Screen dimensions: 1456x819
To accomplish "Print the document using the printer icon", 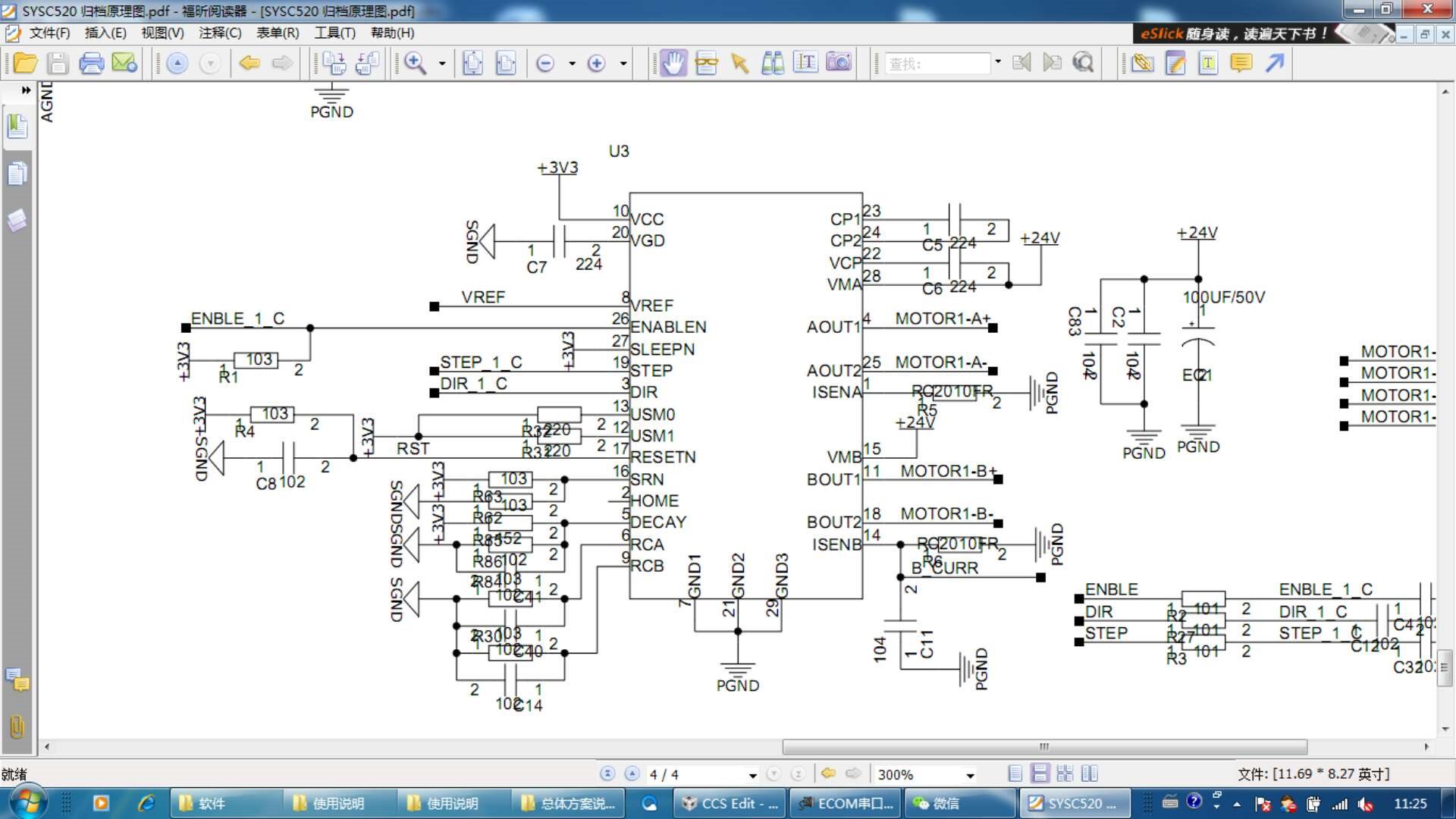I will [x=91, y=63].
